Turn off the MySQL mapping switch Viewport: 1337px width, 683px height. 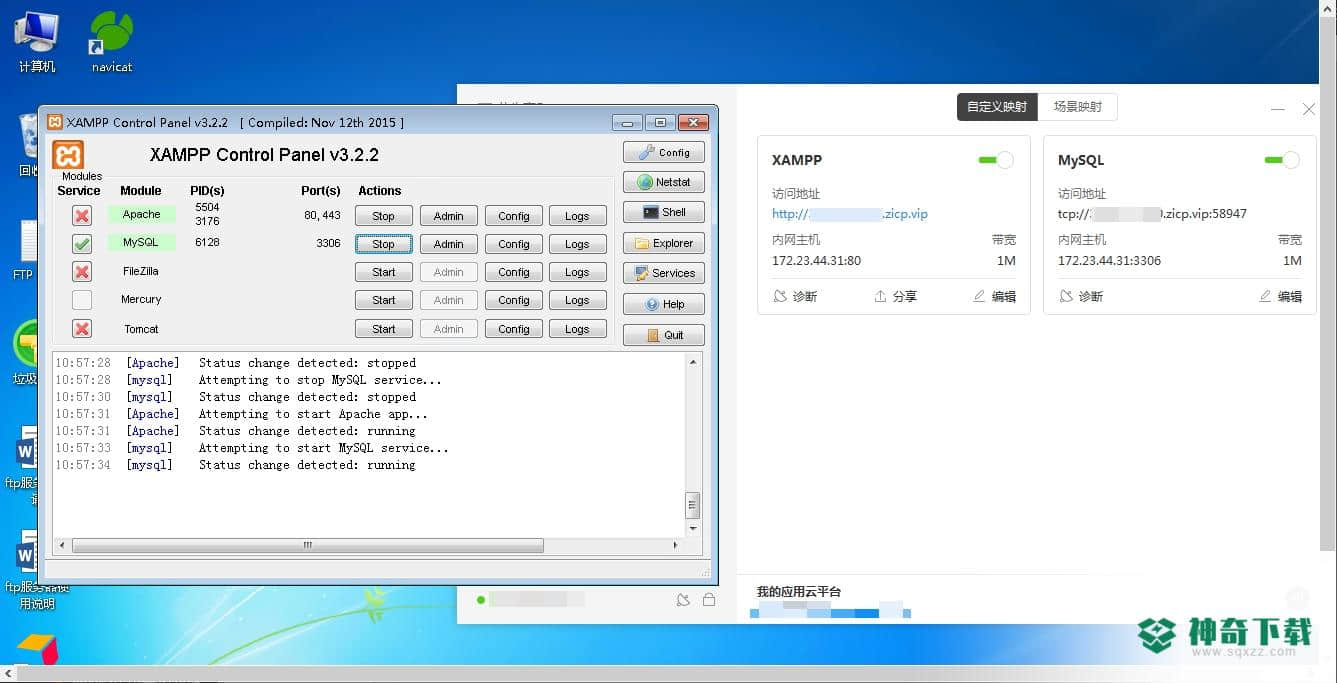1282,160
